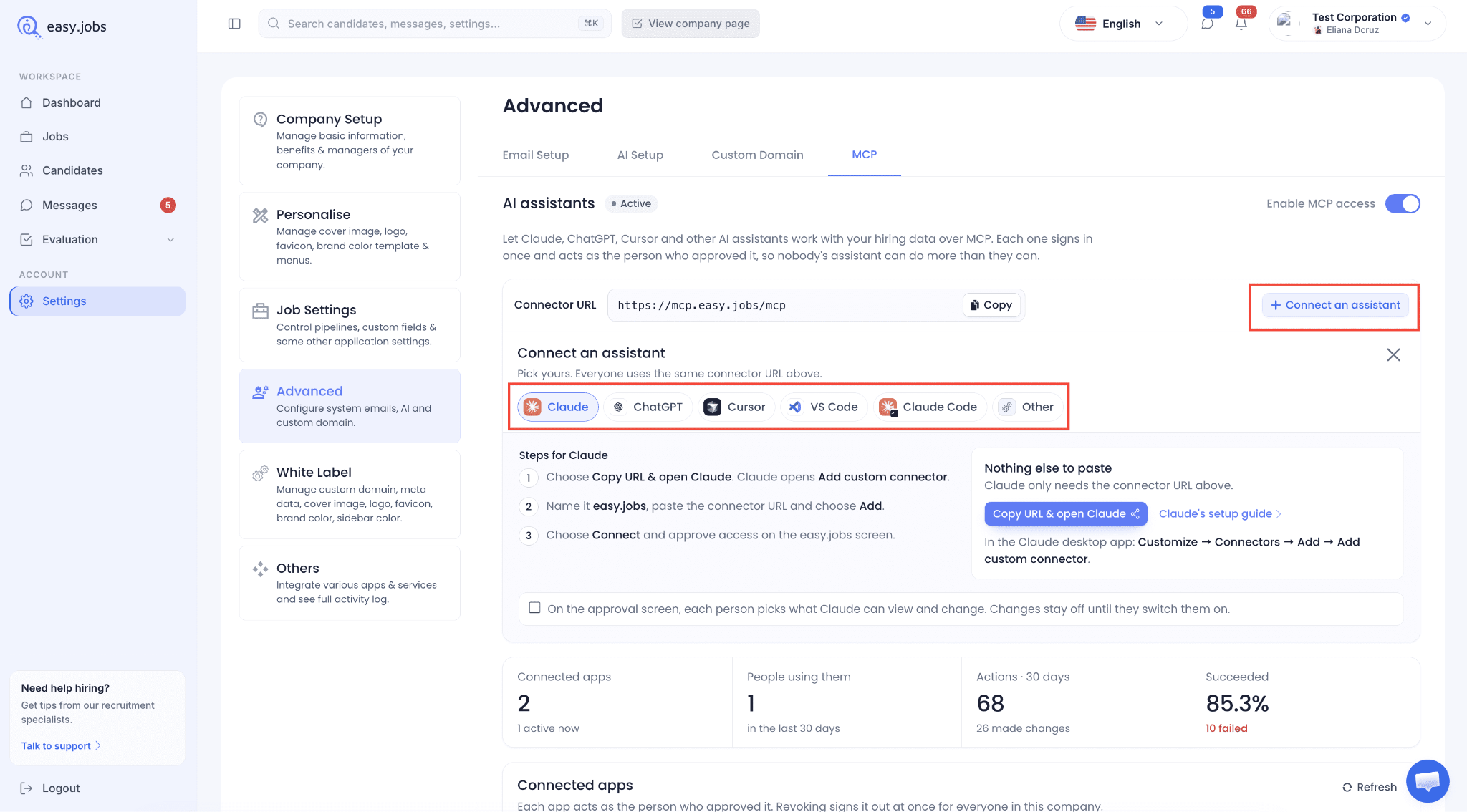The width and height of the screenshot is (1467, 812).
Task: Open Others settings section title
Action: [298, 569]
